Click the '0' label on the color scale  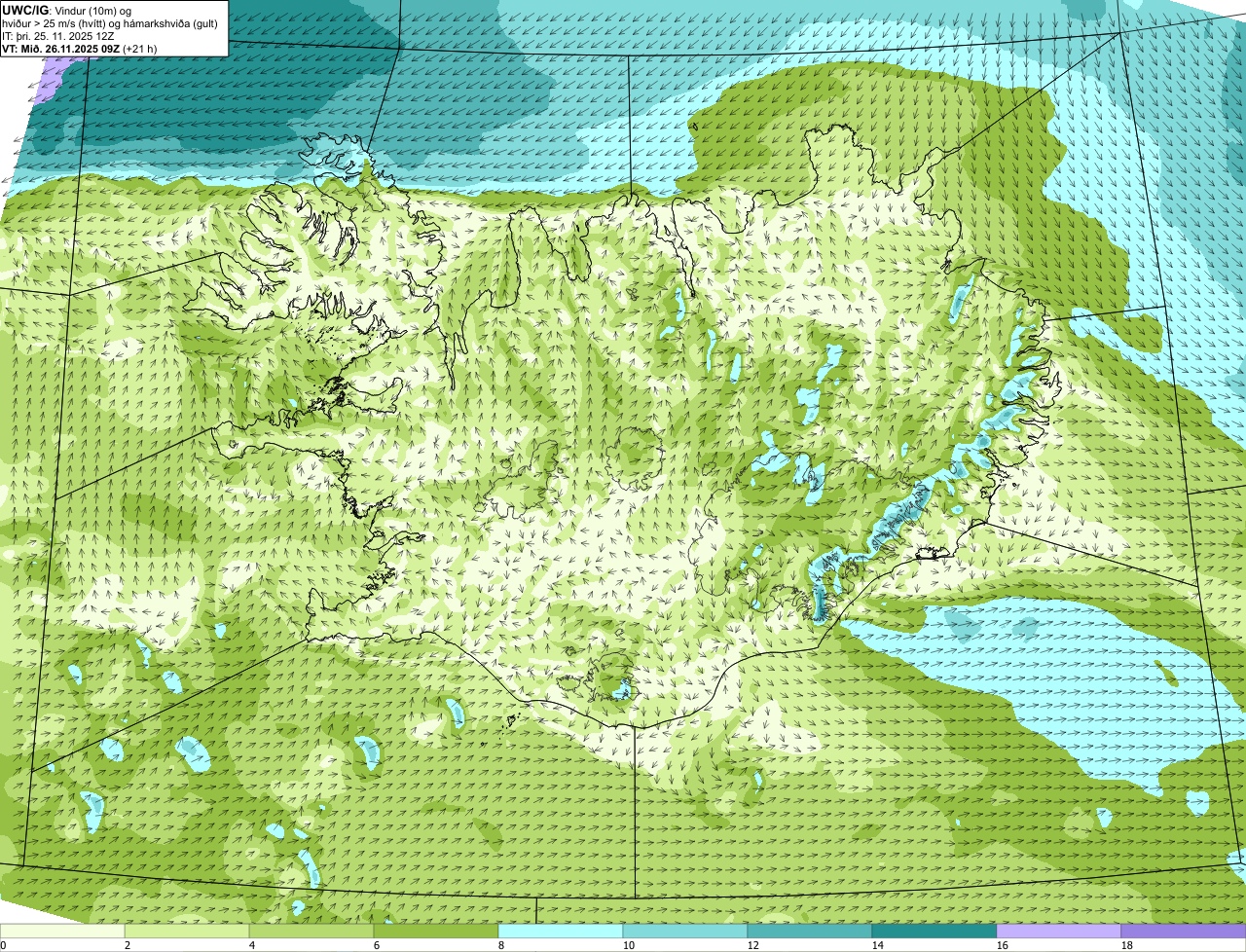3,945
